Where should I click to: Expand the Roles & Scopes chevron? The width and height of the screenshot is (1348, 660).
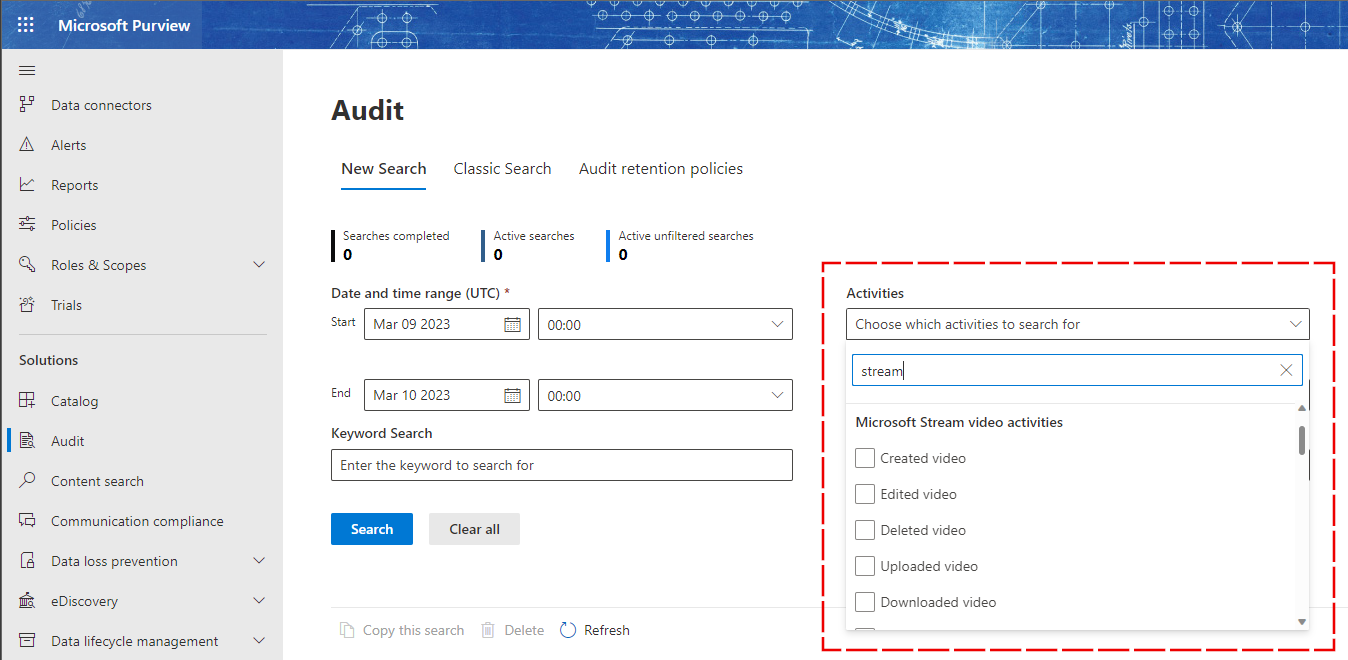(x=259, y=264)
